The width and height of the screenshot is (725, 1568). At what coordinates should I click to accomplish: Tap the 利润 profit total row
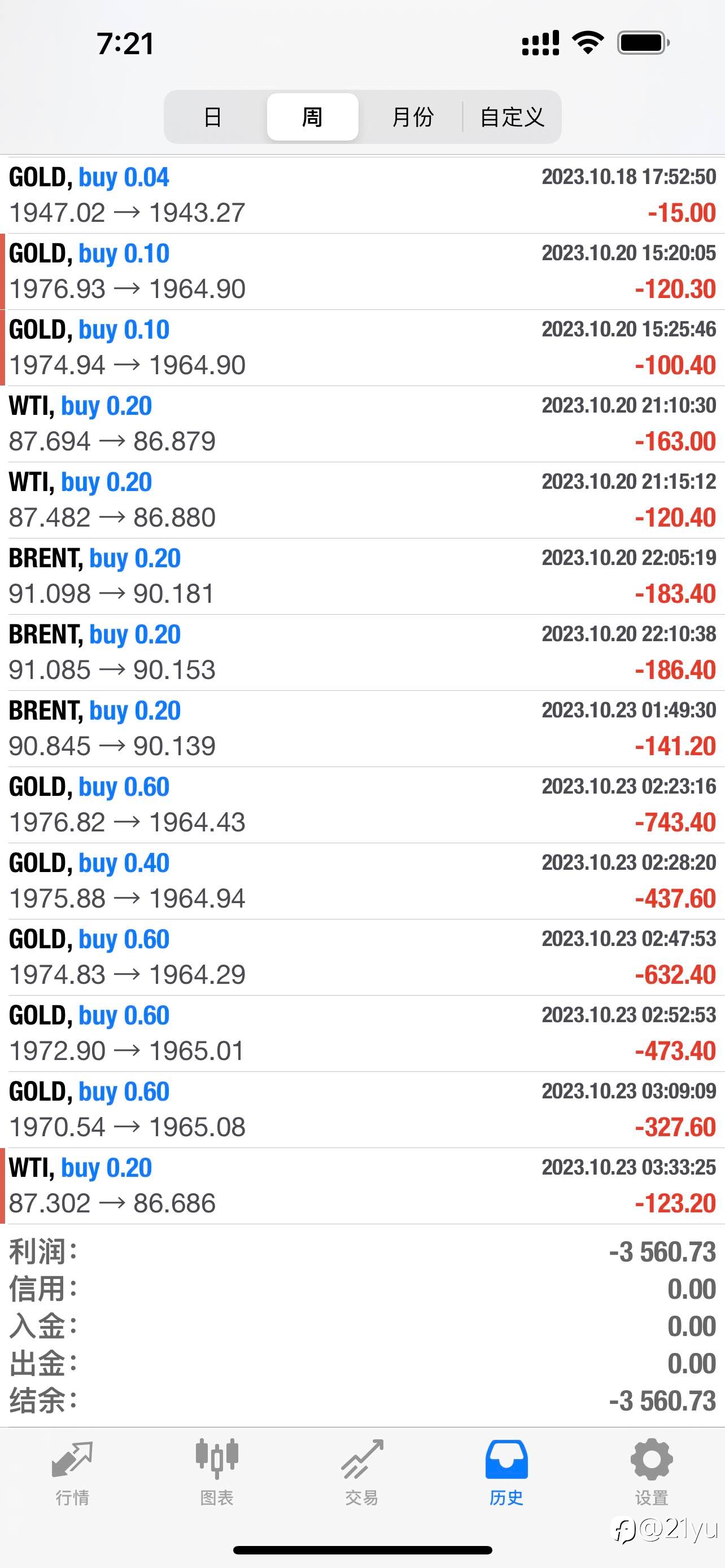pyautogui.click(x=362, y=1252)
